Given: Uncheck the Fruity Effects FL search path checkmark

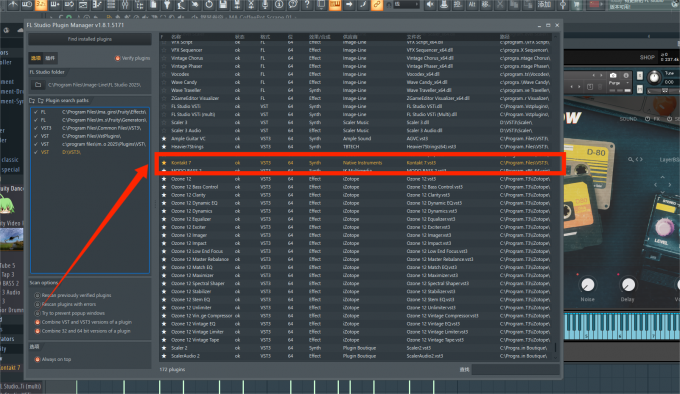Looking at the screenshot, I should [36, 112].
